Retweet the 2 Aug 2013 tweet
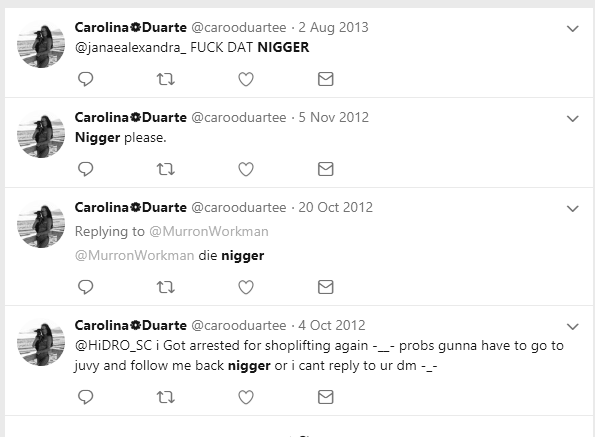 click(166, 79)
